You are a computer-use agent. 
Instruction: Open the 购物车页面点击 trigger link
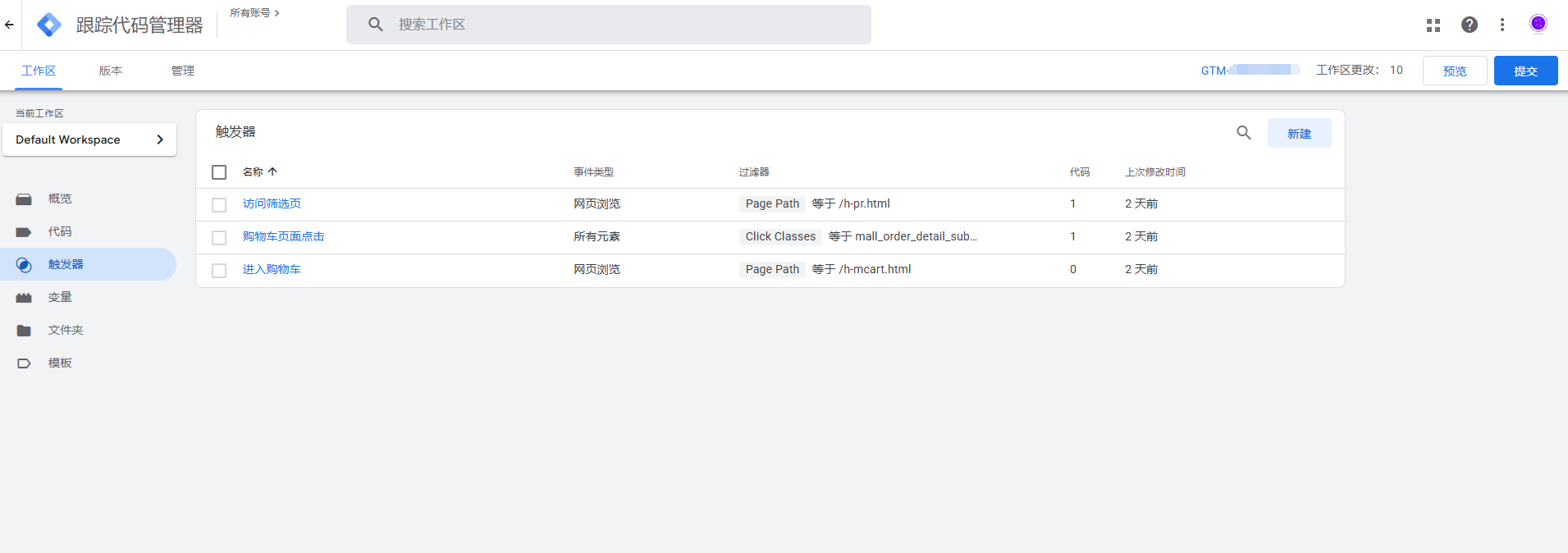click(283, 236)
